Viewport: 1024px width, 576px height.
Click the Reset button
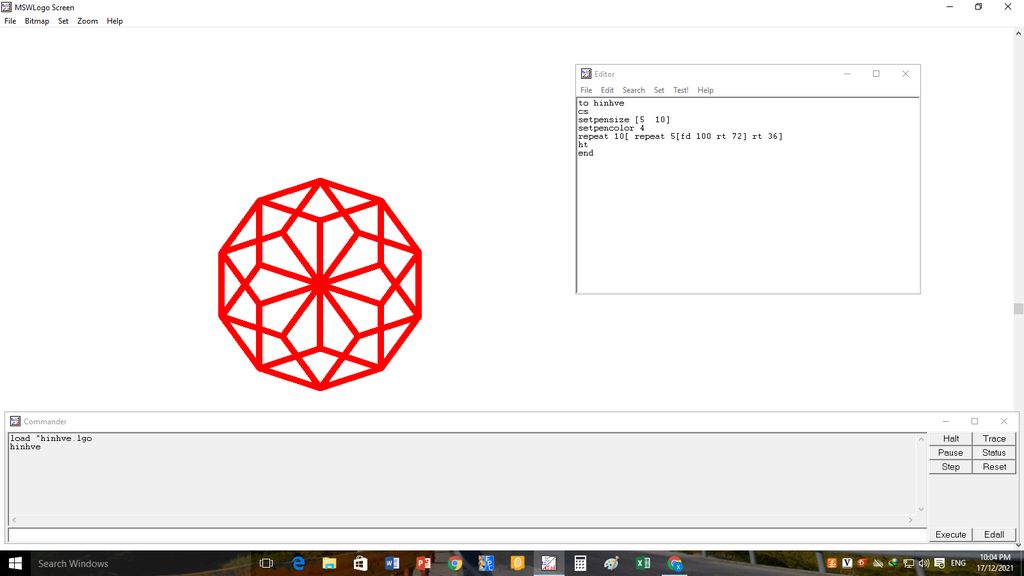click(994, 467)
